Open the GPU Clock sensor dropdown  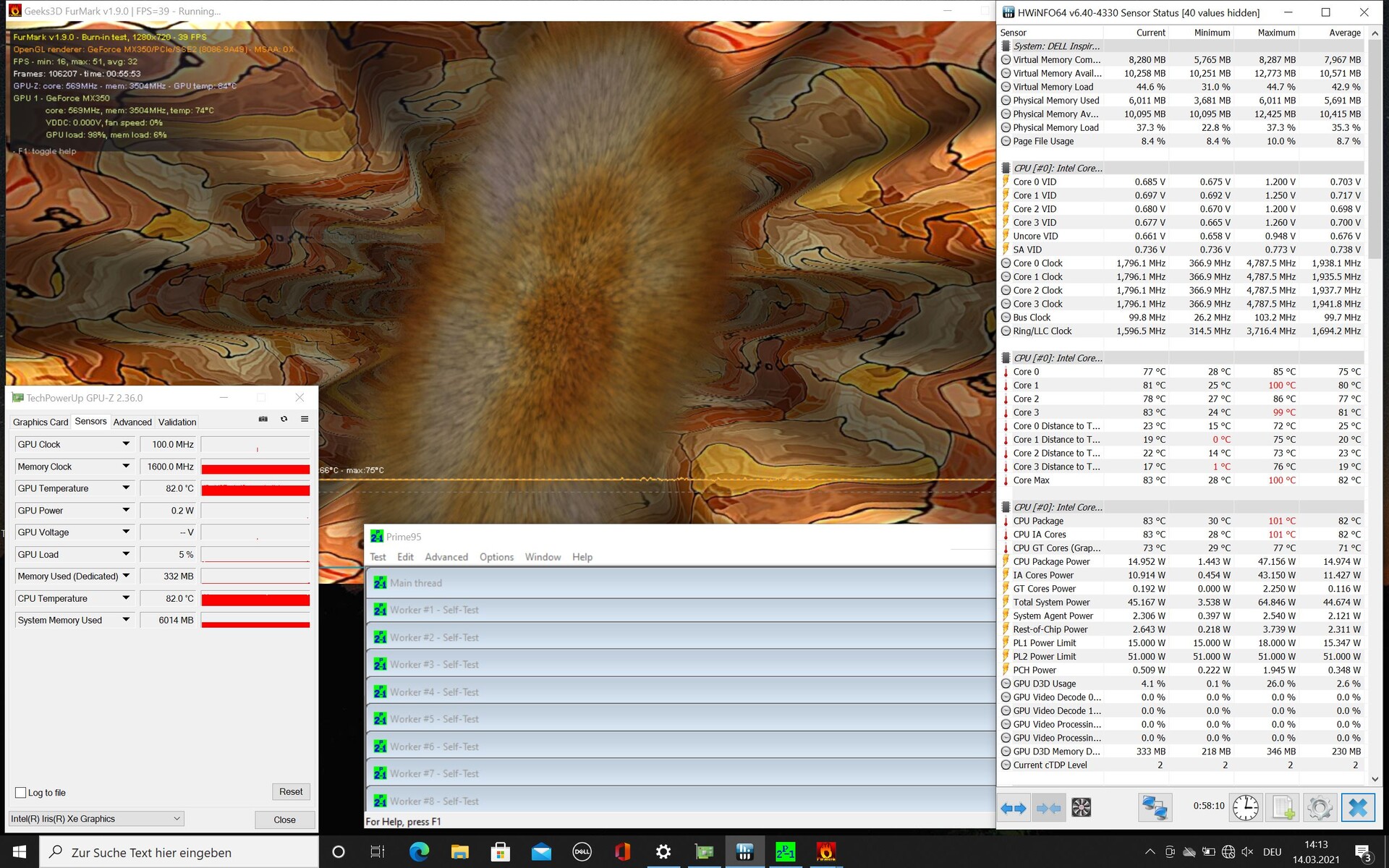tap(126, 444)
